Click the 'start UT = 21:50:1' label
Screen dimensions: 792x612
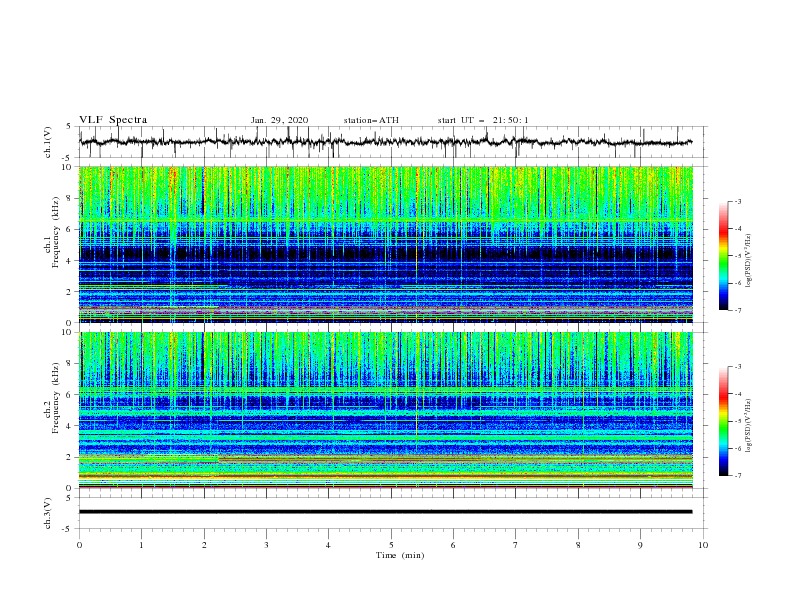tap(483, 120)
